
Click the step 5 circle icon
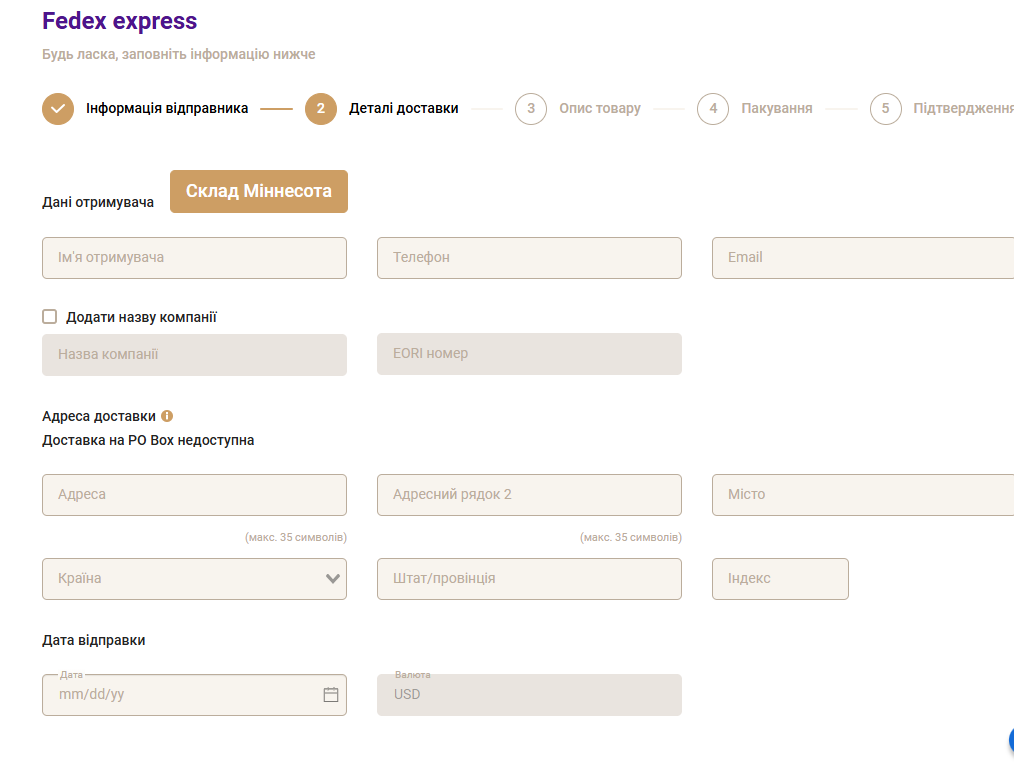pyautogui.click(x=886, y=109)
